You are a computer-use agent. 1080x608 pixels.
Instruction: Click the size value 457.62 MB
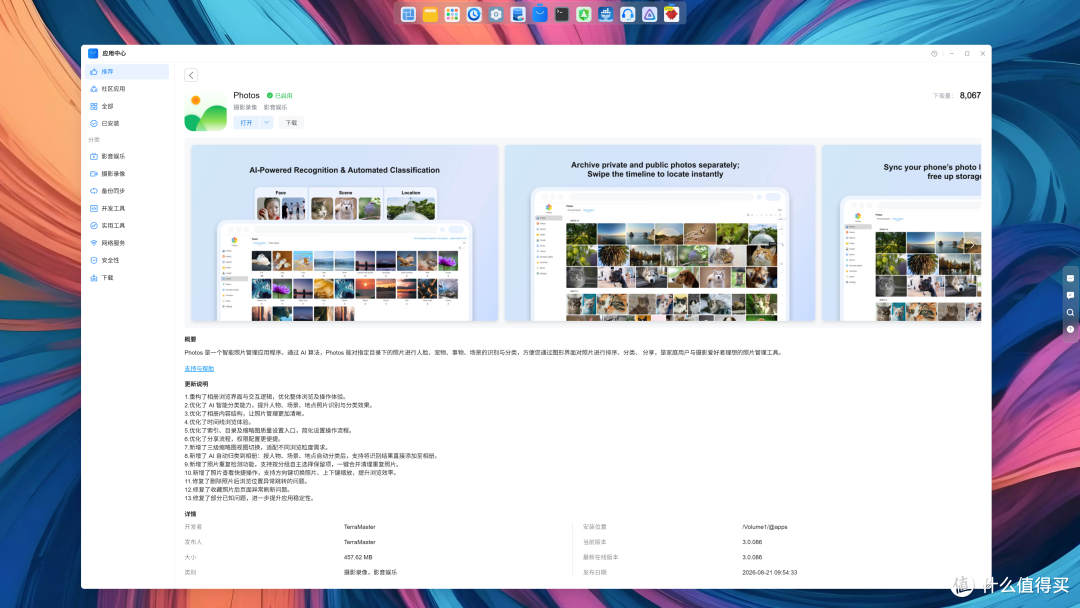click(358, 557)
